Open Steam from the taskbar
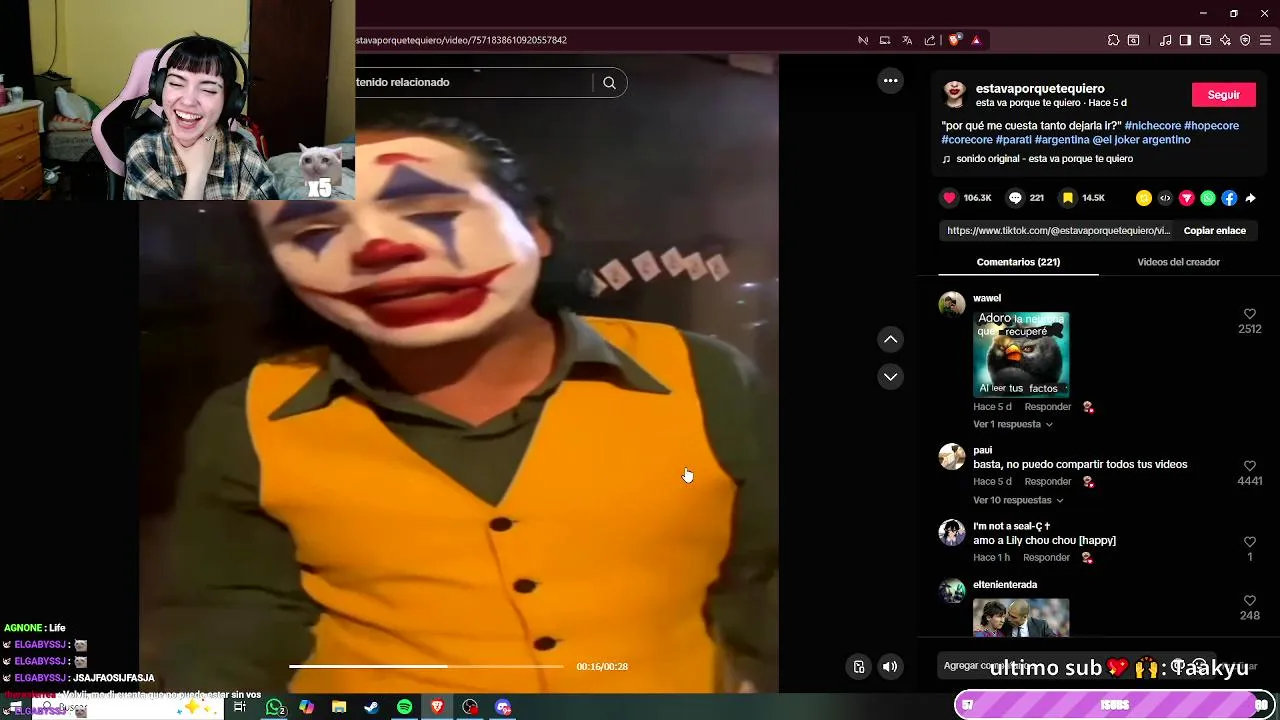The width and height of the screenshot is (1280, 720). (371, 707)
